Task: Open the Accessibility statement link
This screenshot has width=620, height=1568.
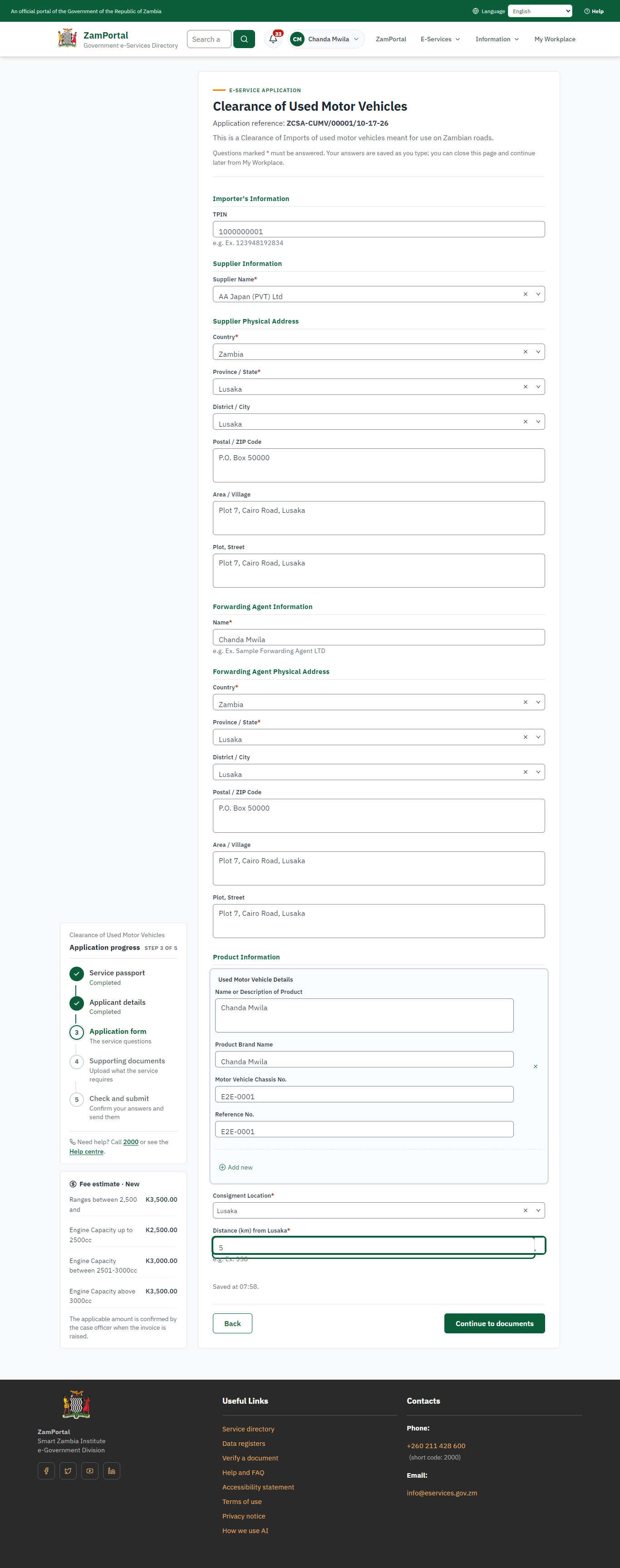Action: (x=258, y=1487)
